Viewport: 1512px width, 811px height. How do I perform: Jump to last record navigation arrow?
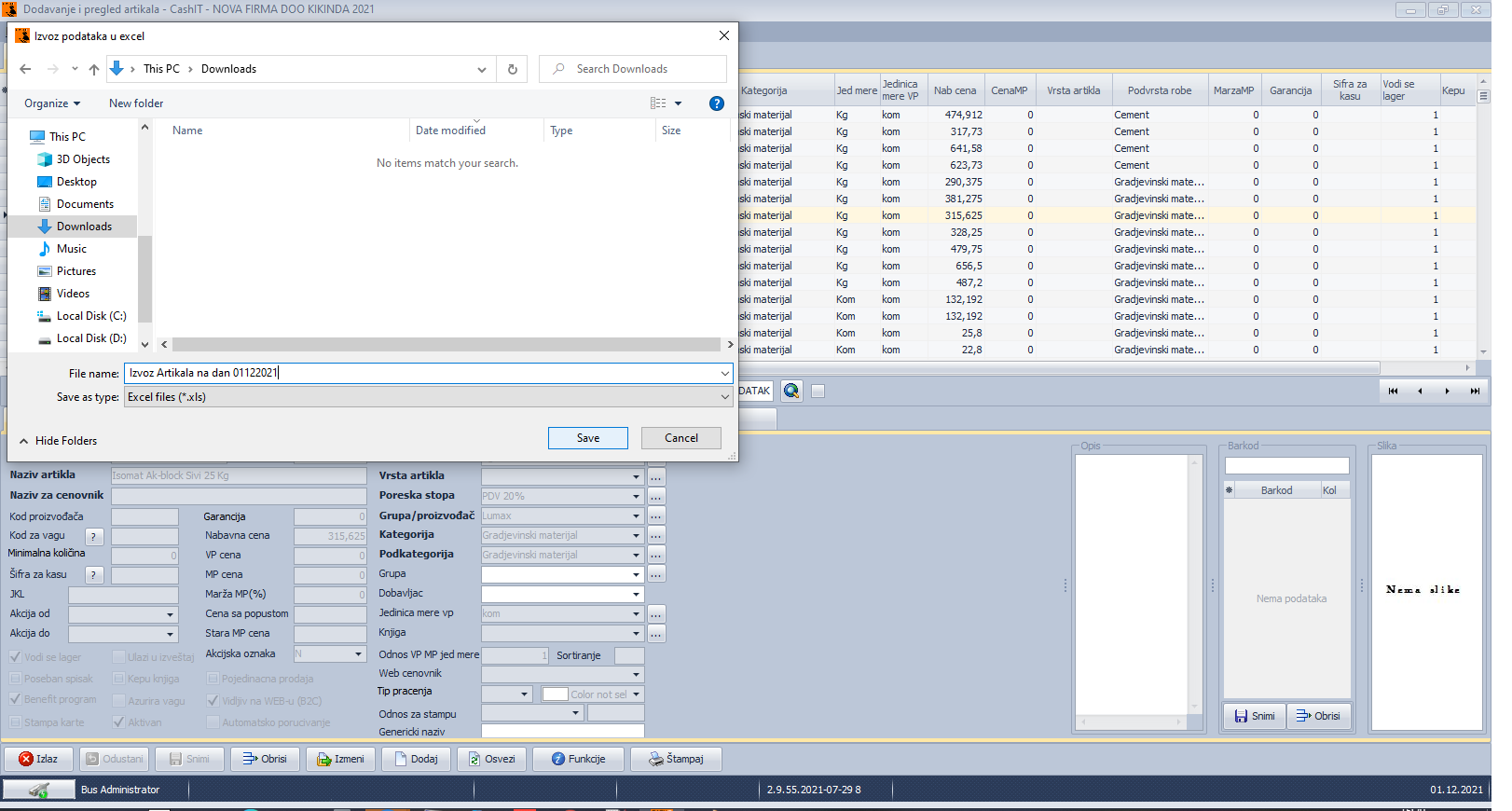click(x=1475, y=392)
